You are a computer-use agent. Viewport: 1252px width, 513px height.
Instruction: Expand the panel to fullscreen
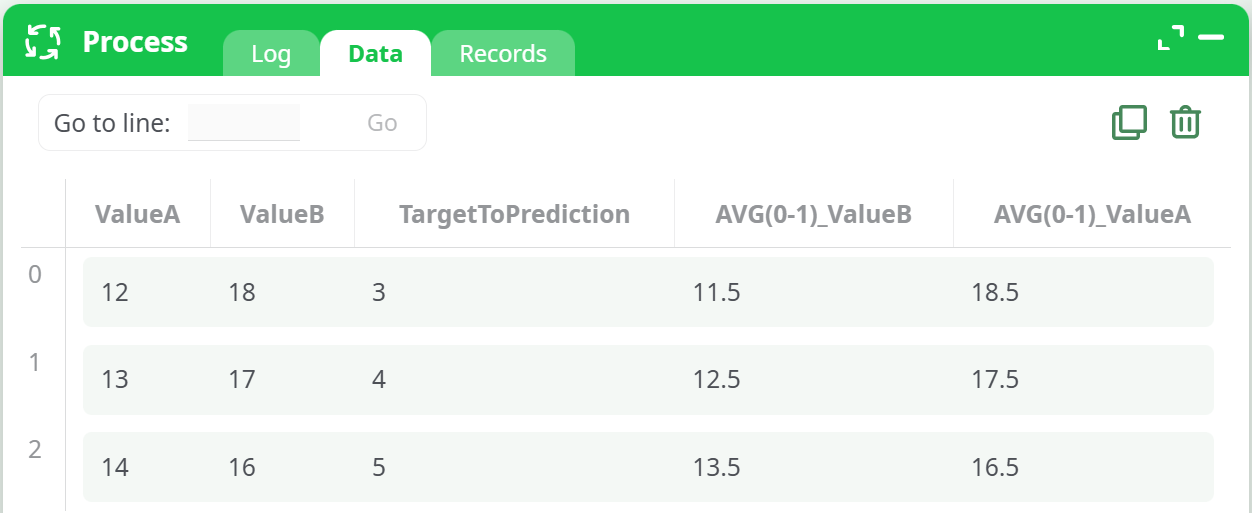1170,38
